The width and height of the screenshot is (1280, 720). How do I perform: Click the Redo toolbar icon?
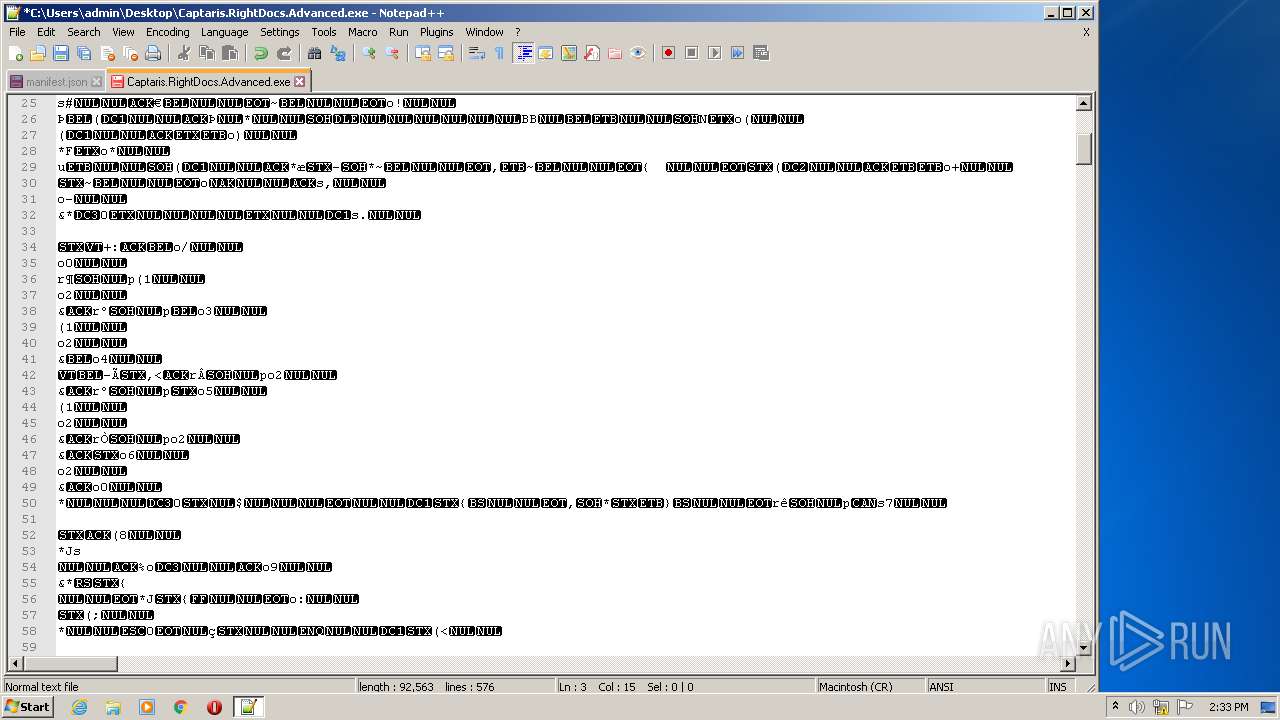[x=283, y=53]
